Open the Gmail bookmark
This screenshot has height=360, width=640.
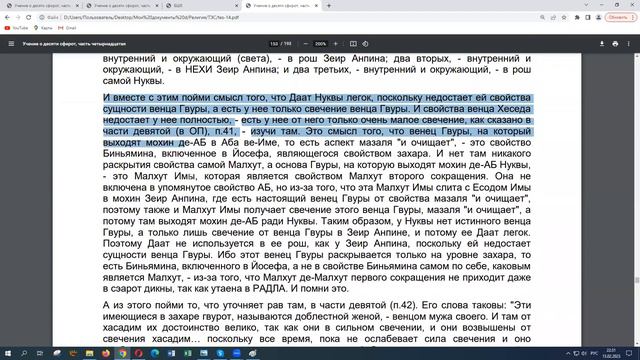click(x=67, y=28)
